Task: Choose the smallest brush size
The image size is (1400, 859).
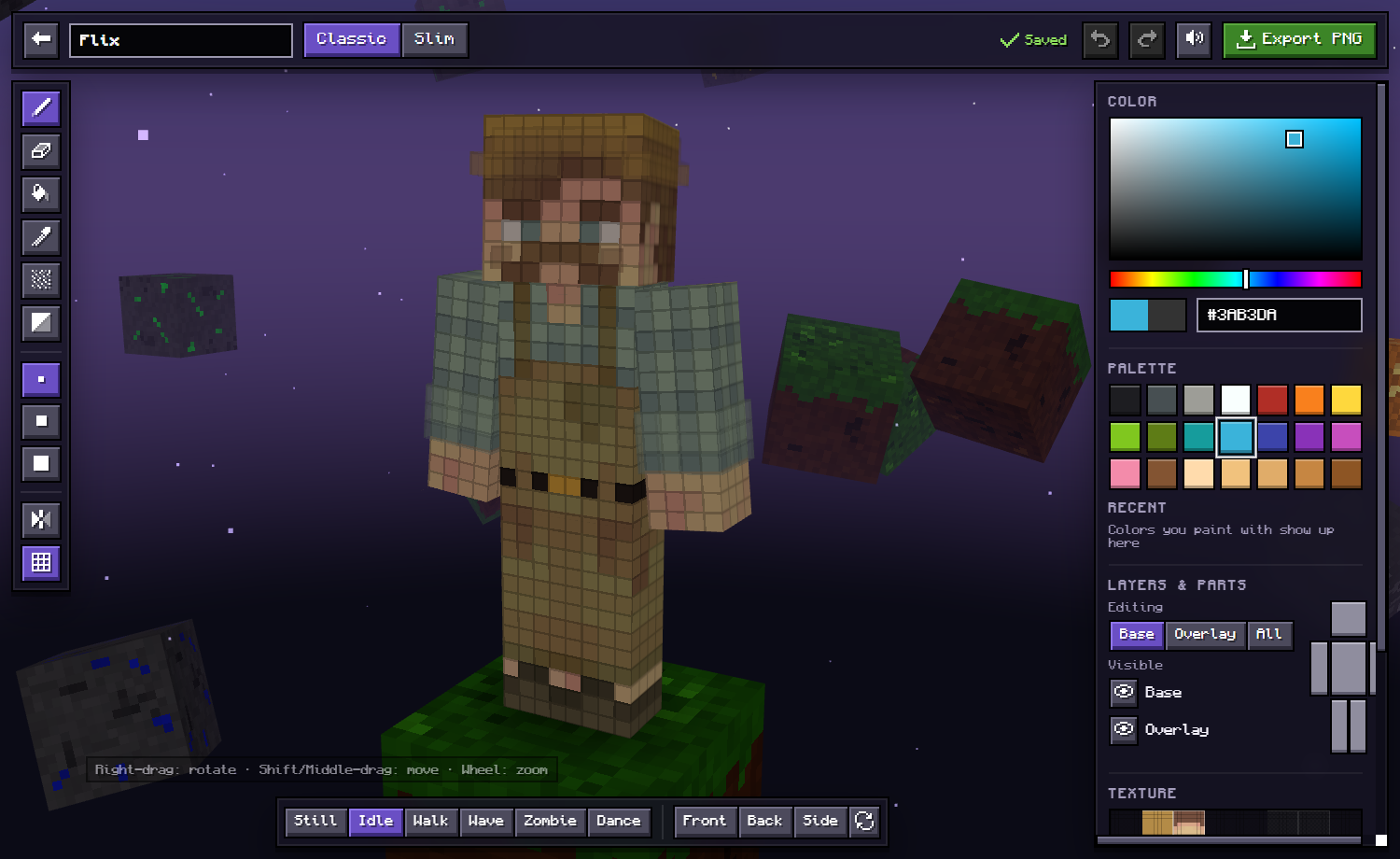Action: point(41,380)
